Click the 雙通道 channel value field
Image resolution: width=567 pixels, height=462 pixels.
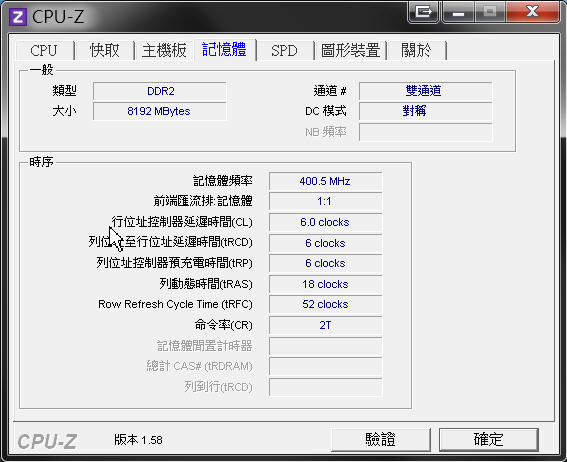(425, 91)
